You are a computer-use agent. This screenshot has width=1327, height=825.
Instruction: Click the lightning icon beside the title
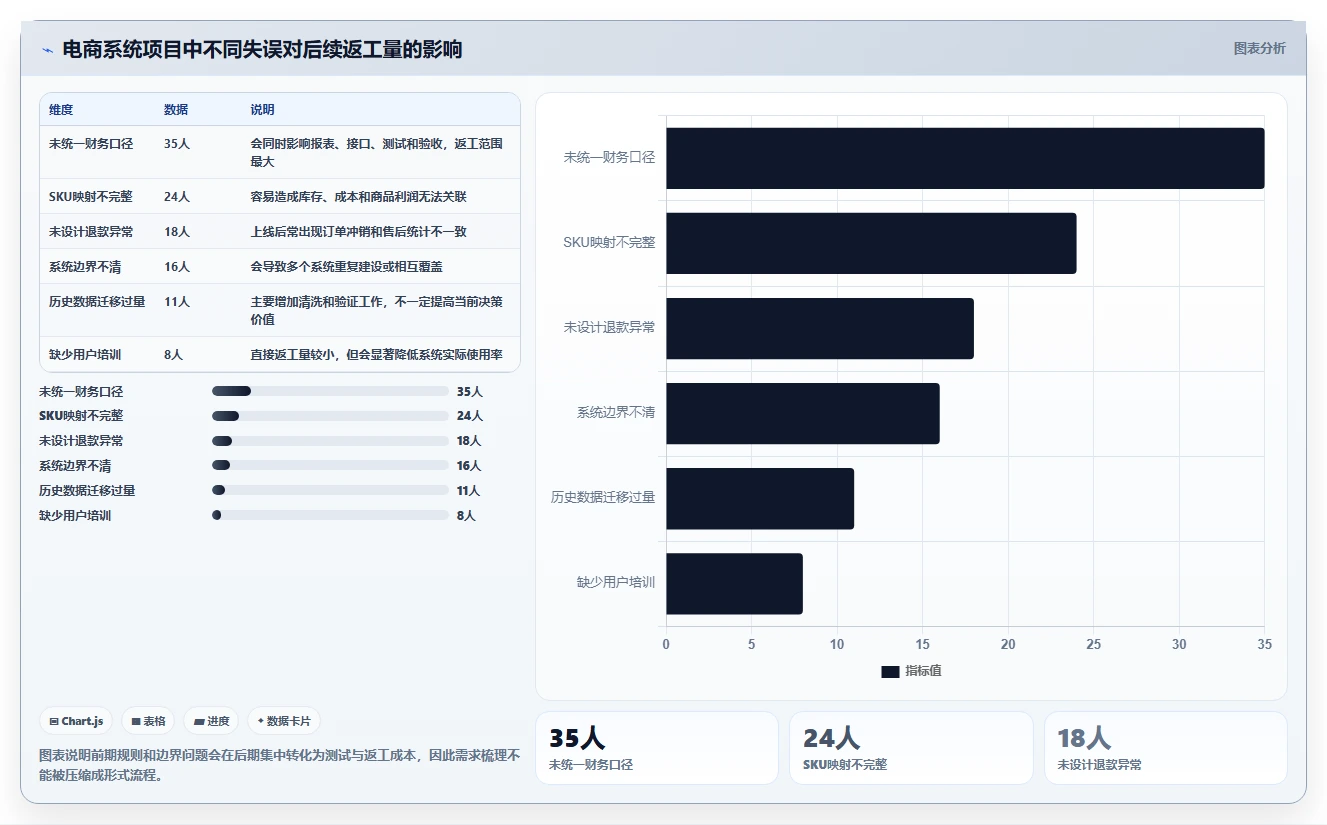point(47,50)
